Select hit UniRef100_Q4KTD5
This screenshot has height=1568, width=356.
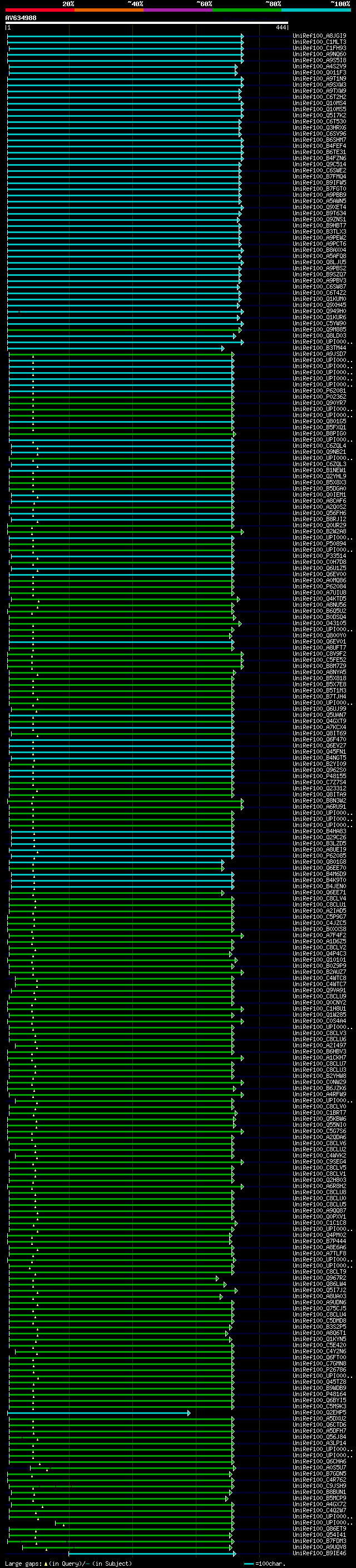click(x=319, y=599)
